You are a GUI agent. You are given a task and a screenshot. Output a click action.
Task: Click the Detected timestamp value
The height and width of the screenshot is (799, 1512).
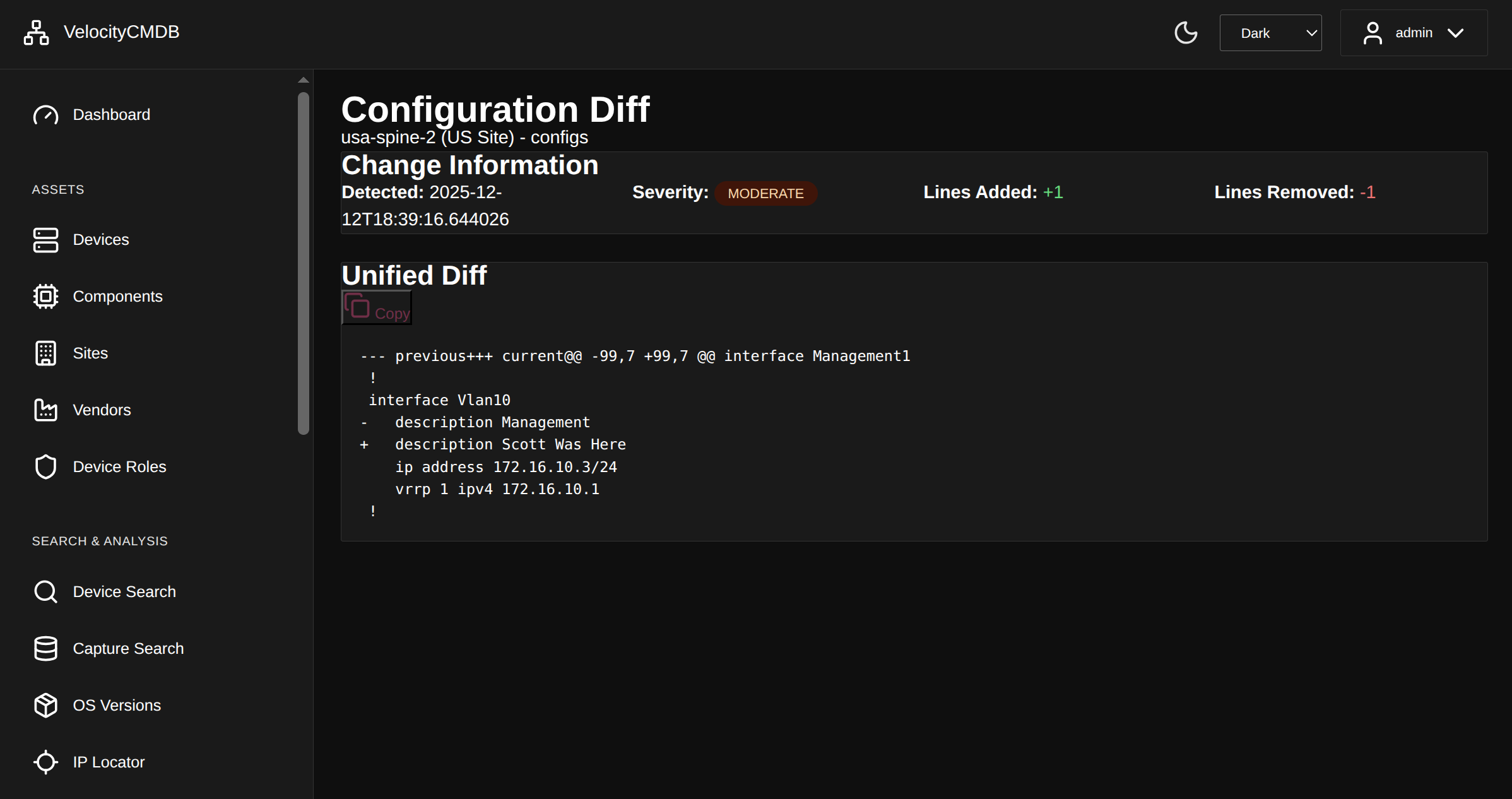(425, 206)
